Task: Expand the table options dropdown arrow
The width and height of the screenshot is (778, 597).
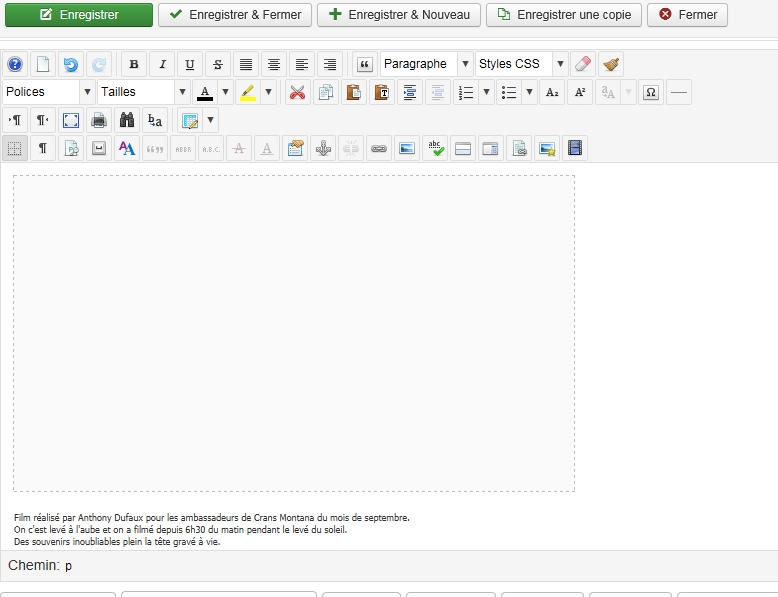Action: (210, 120)
